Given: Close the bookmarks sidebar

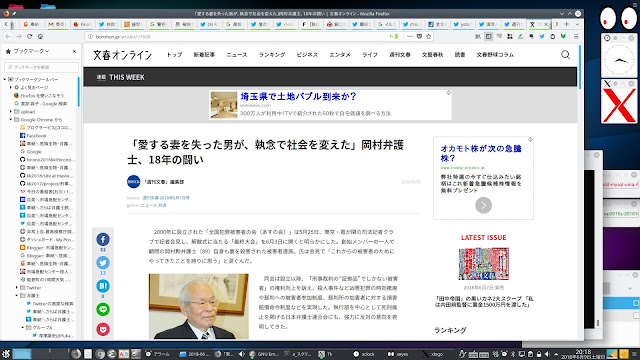Looking at the screenshot, I should 74,51.
